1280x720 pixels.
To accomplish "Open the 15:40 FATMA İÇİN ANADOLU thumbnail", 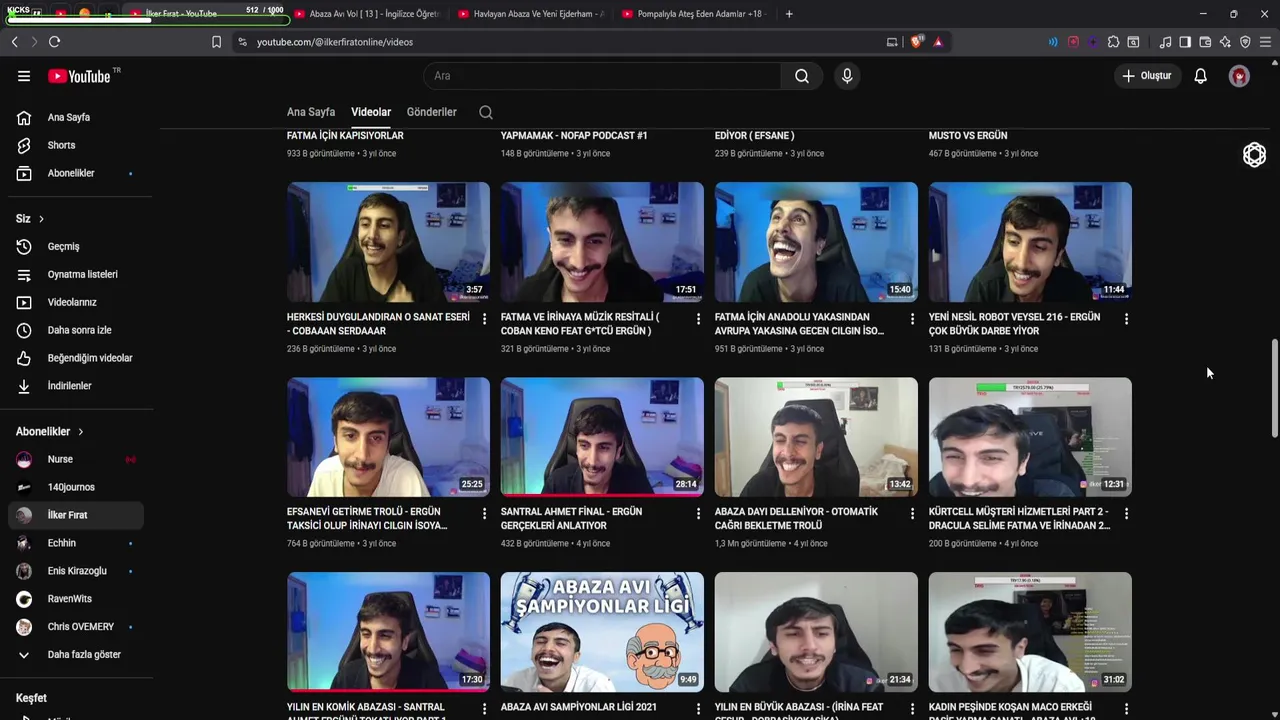I will [816, 242].
